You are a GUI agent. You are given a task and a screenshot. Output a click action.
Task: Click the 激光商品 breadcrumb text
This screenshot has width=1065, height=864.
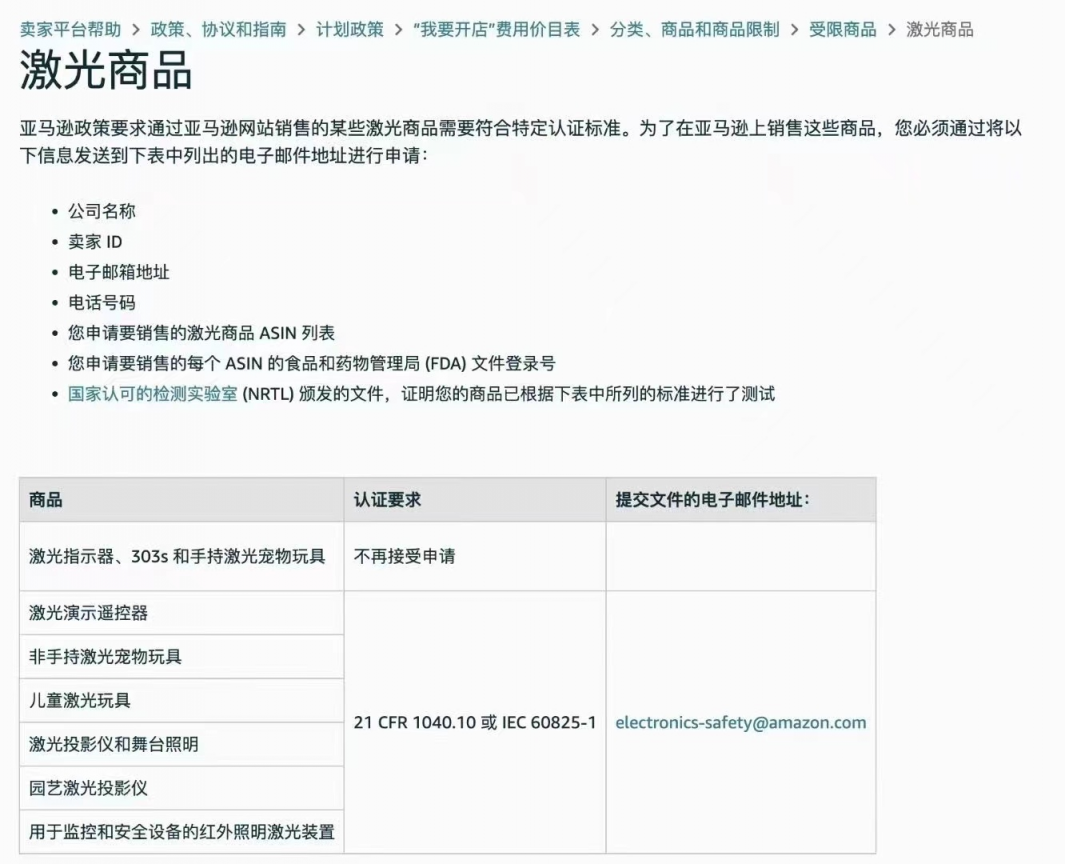tap(940, 30)
